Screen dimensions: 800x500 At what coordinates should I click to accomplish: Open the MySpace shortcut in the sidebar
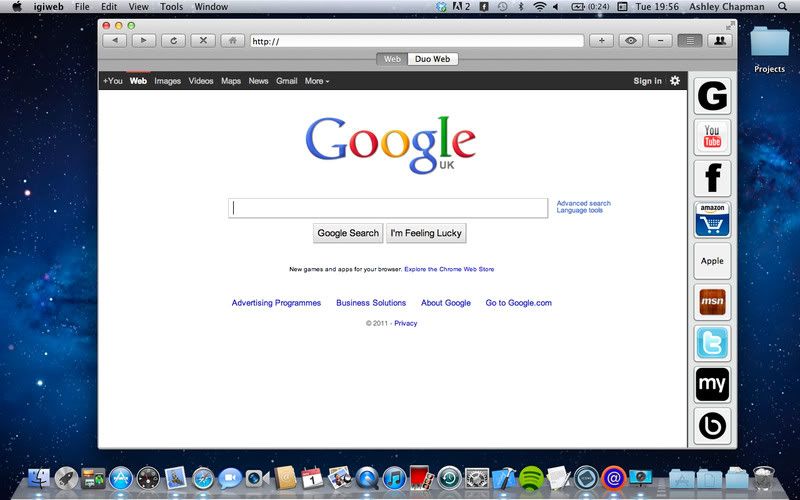point(712,384)
